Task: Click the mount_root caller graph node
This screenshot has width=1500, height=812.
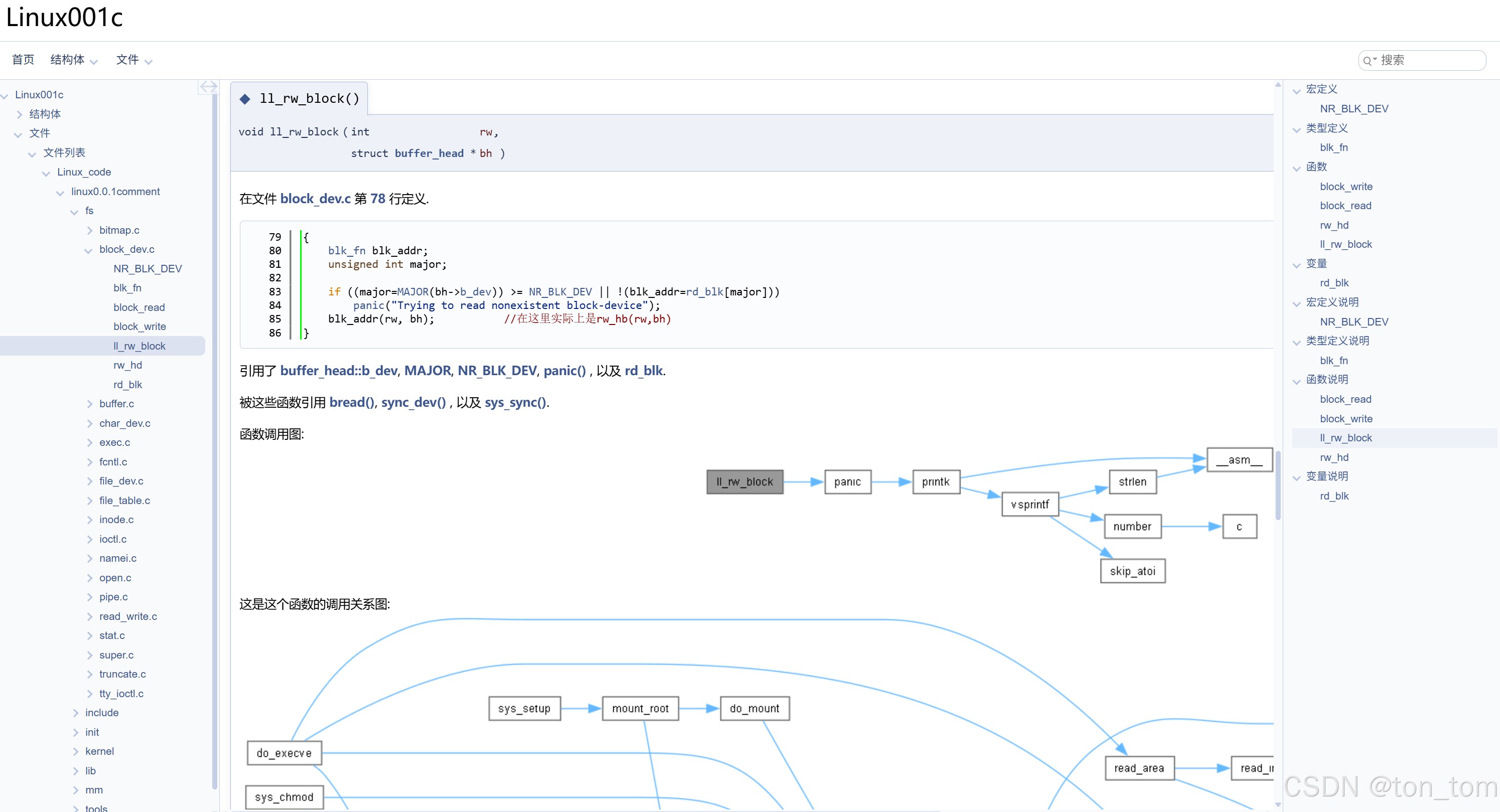Action: (640, 708)
